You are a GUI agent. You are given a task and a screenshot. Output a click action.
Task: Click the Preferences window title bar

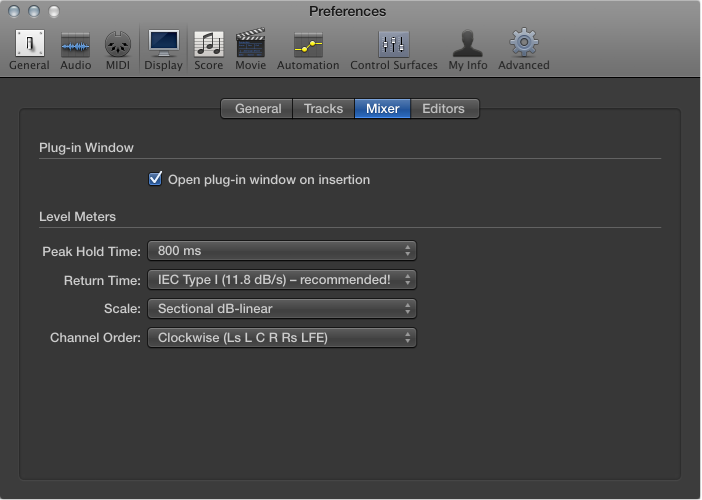click(x=347, y=11)
